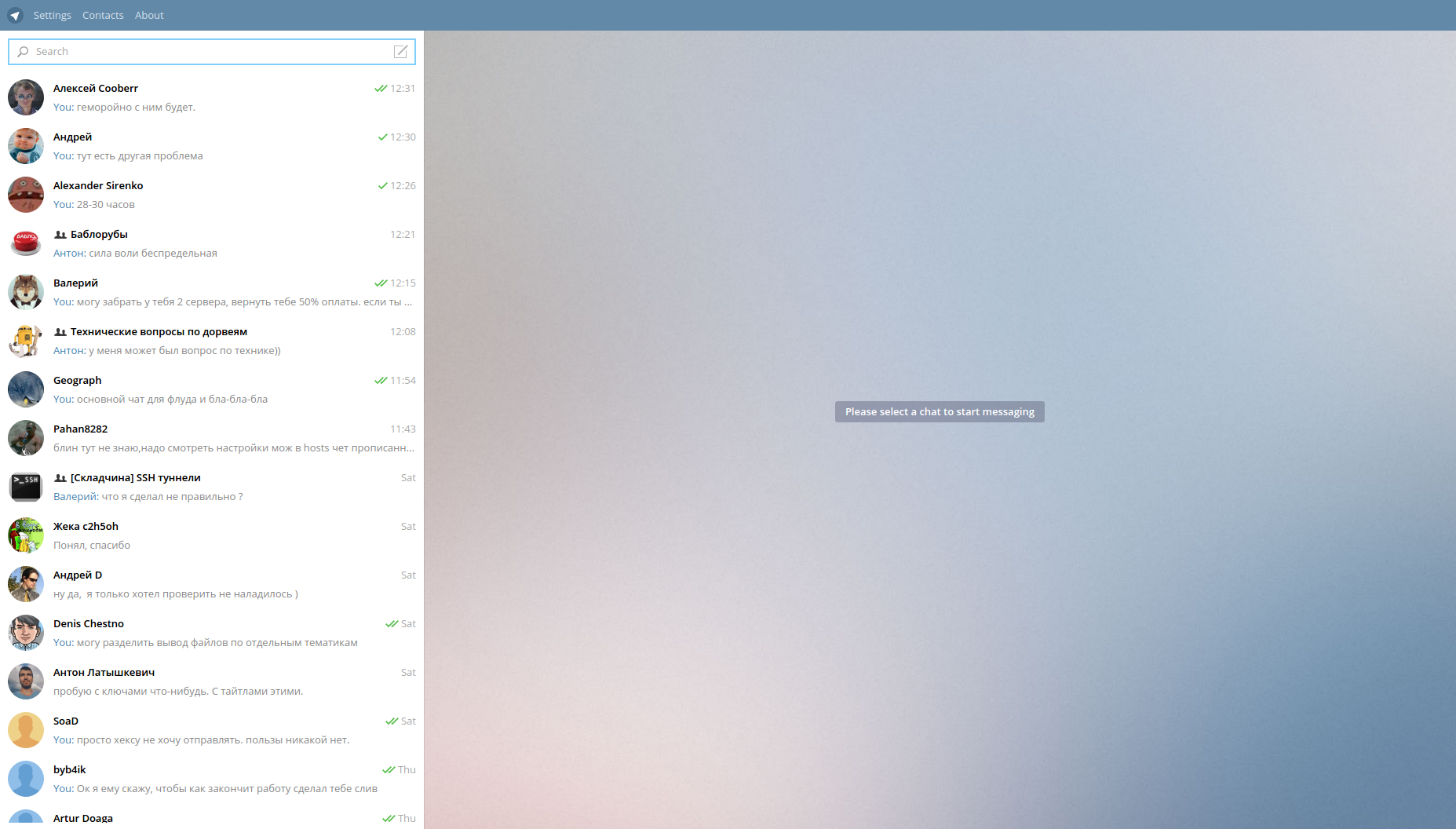This screenshot has width=1456, height=829.
Task: Open the About menu
Action: click(x=149, y=15)
